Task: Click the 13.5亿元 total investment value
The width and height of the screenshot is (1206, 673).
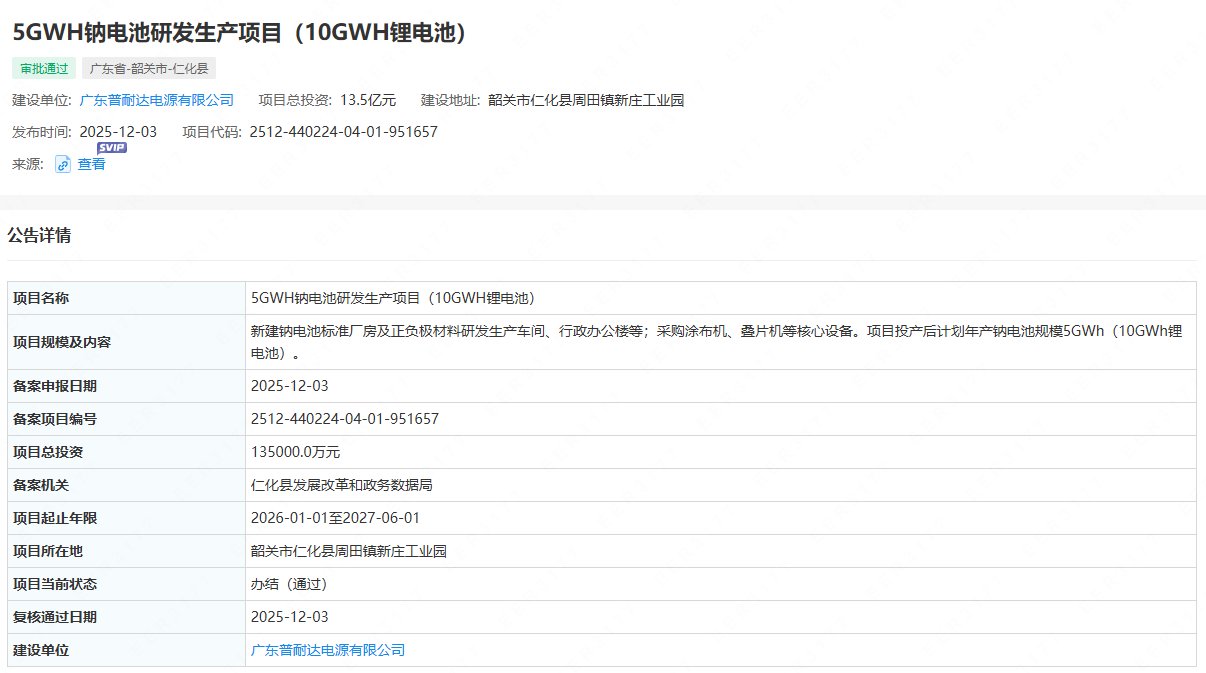Action: point(368,100)
